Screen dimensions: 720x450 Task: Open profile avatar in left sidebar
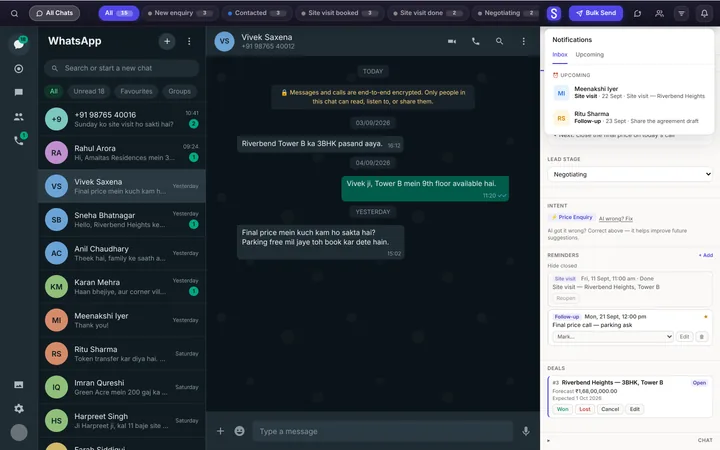pyautogui.click(x=19, y=432)
